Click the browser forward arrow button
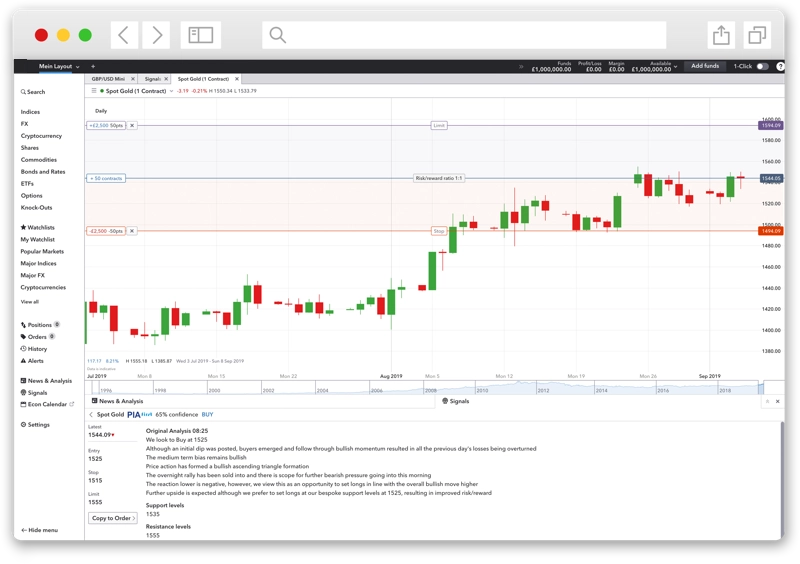The height and width of the screenshot is (564, 800). (x=156, y=35)
